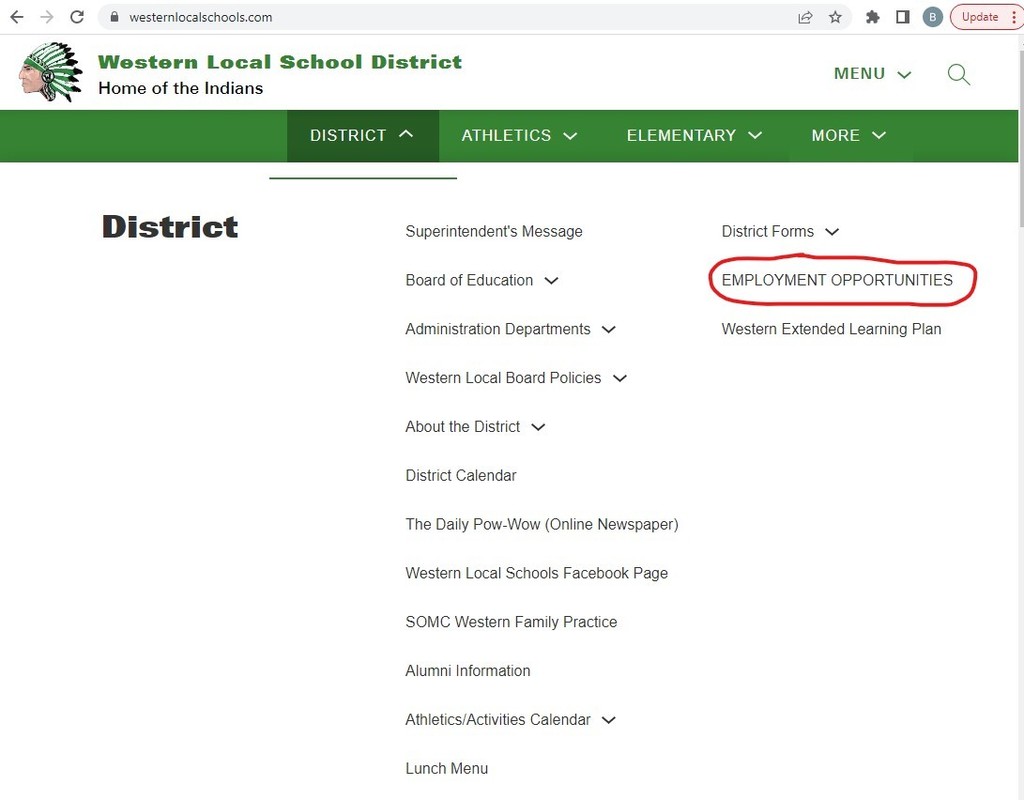Click the Chrome Update button
The image size is (1024, 800).
[x=980, y=17]
